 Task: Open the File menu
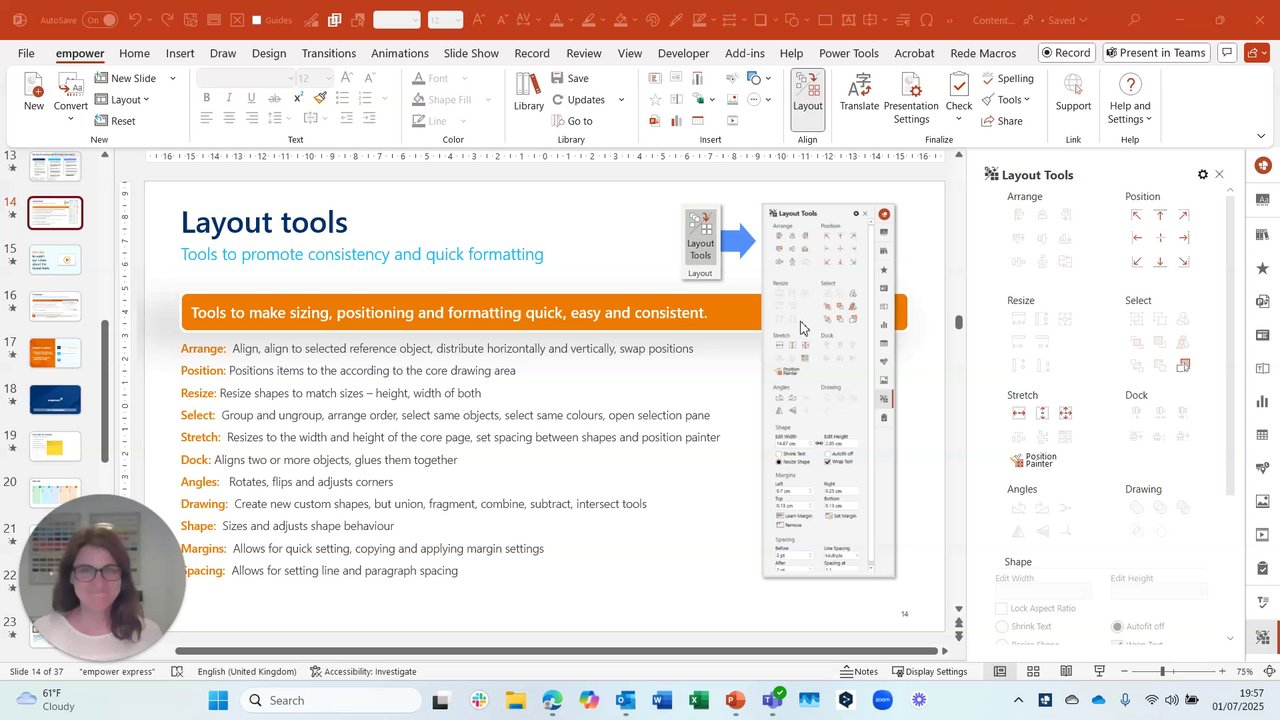[x=26, y=53]
